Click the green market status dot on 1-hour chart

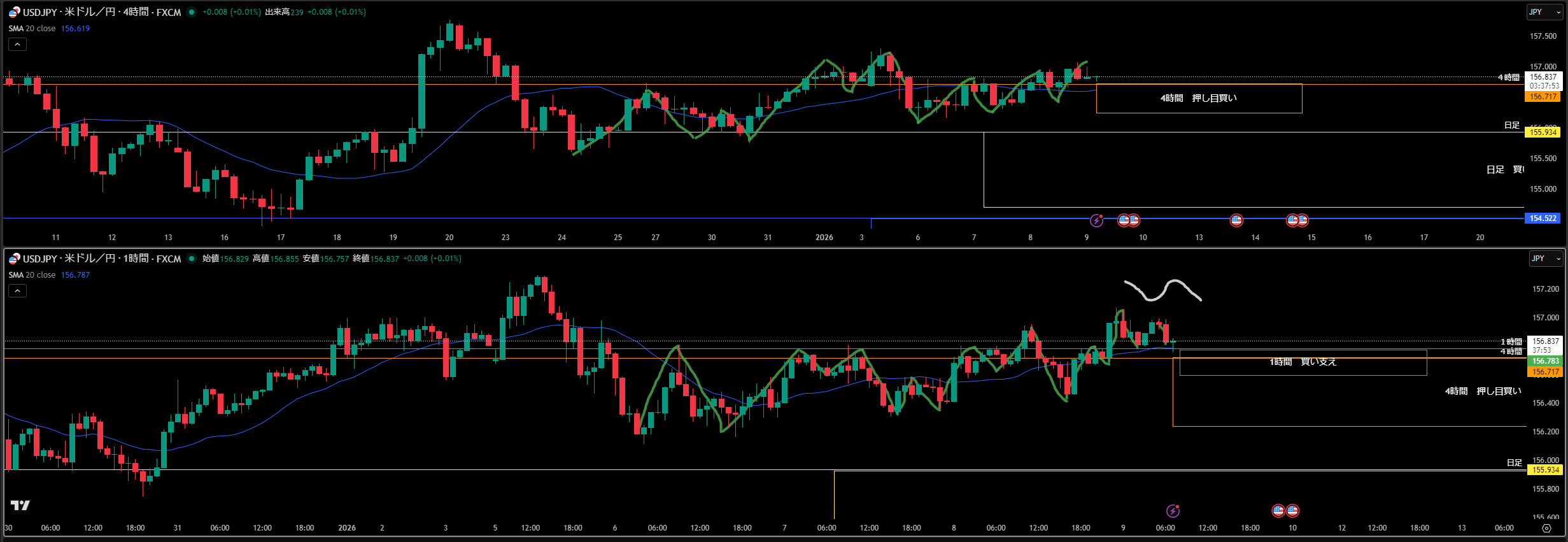click(192, 259)
